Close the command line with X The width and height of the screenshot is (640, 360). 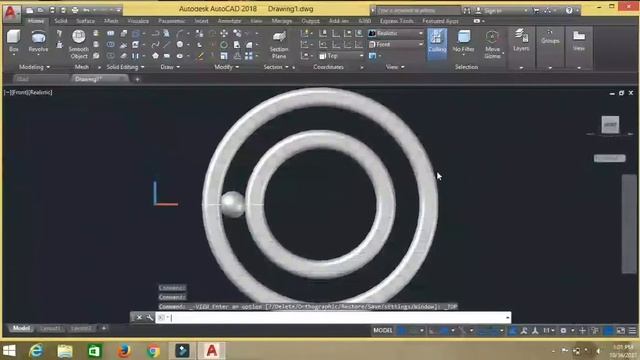click(139, 318)
